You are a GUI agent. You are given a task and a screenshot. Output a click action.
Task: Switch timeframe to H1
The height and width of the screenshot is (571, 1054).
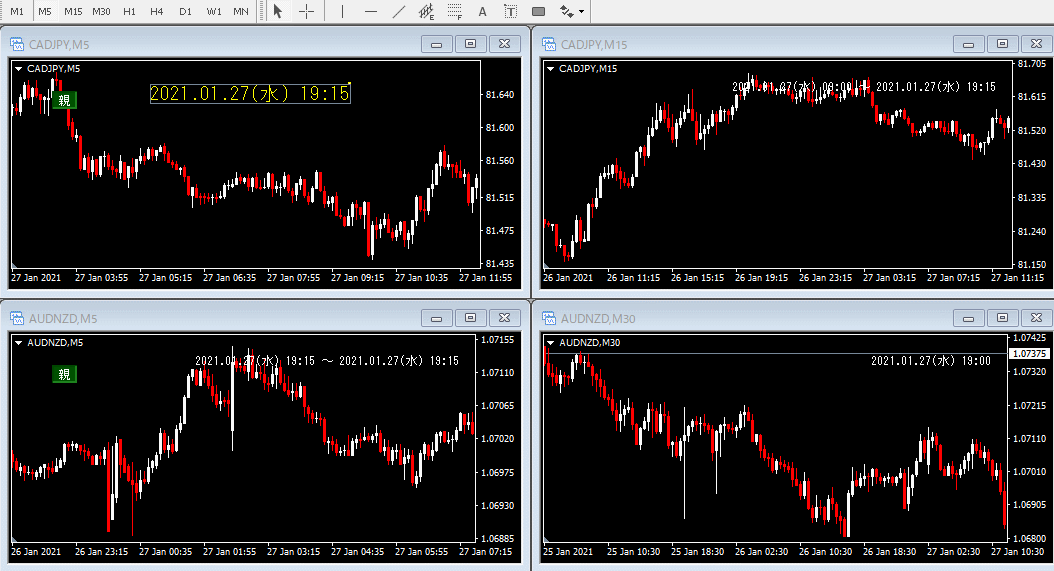pyautogui.click(x=129, y=11)
